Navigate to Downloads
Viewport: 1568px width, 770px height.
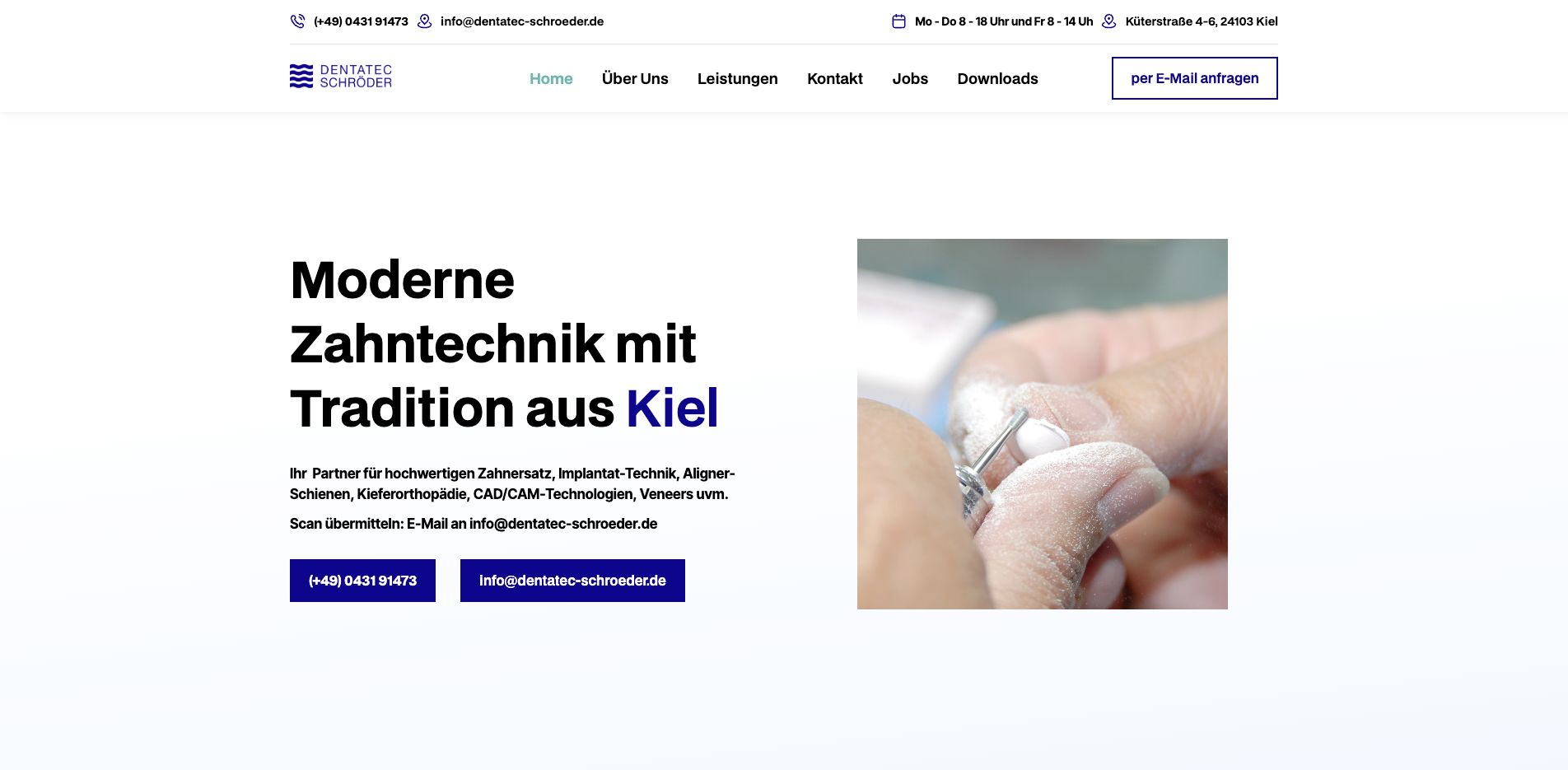point(997,78)
